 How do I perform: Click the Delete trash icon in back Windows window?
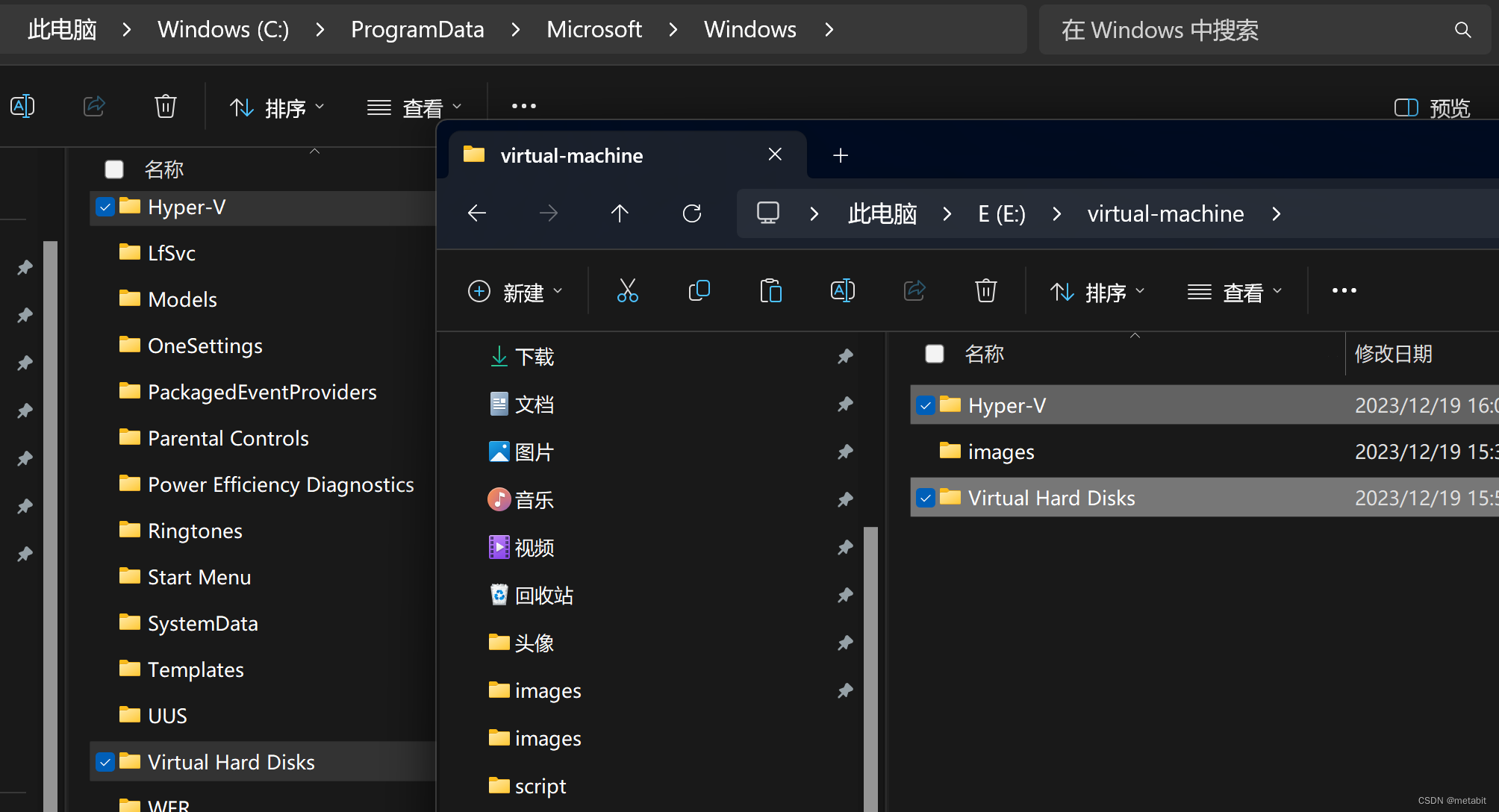coord(166,107)
